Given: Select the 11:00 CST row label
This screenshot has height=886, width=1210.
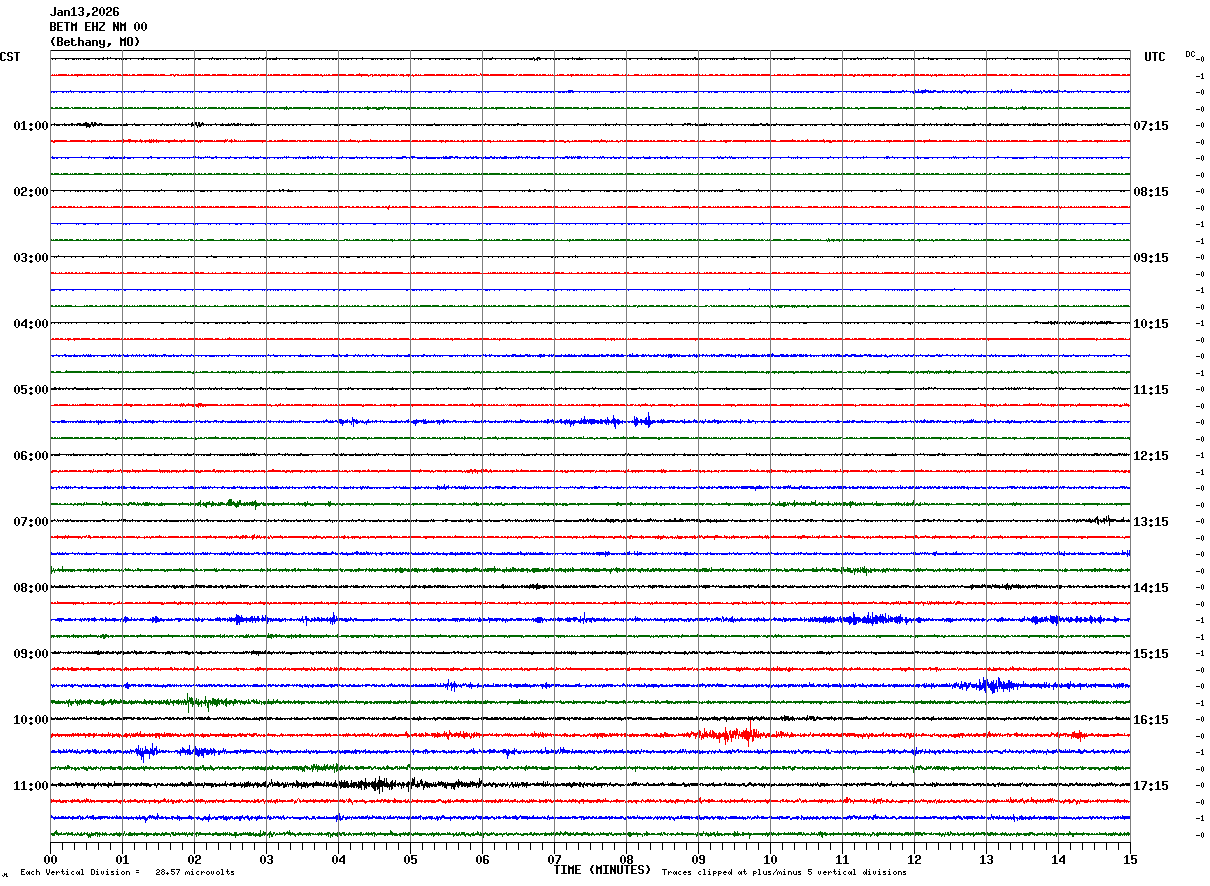Looking at the screenshot, I should [31, 786].
